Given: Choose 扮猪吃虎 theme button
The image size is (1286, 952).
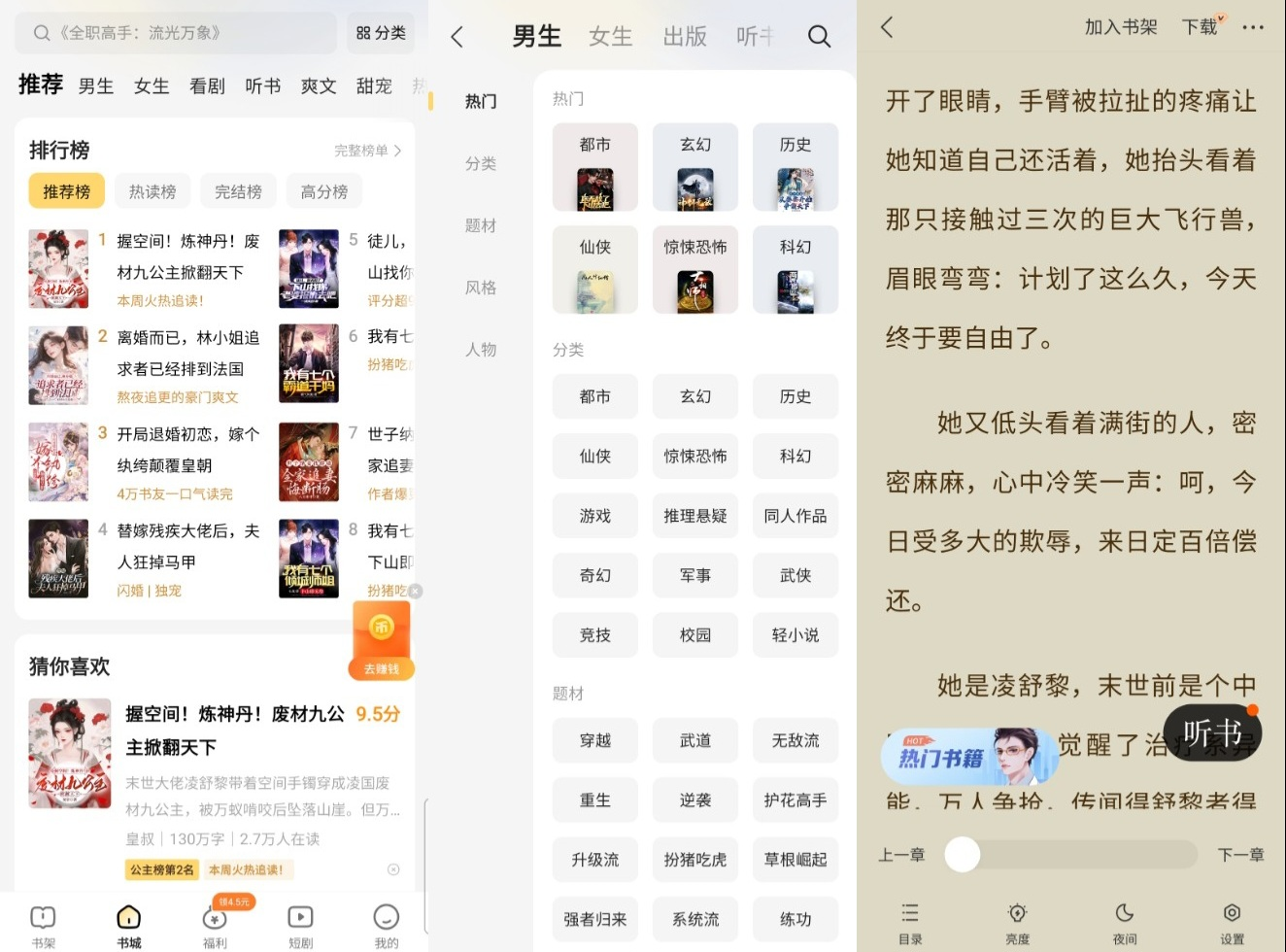Looking at the screenshot, I should (x=695, y=860).
